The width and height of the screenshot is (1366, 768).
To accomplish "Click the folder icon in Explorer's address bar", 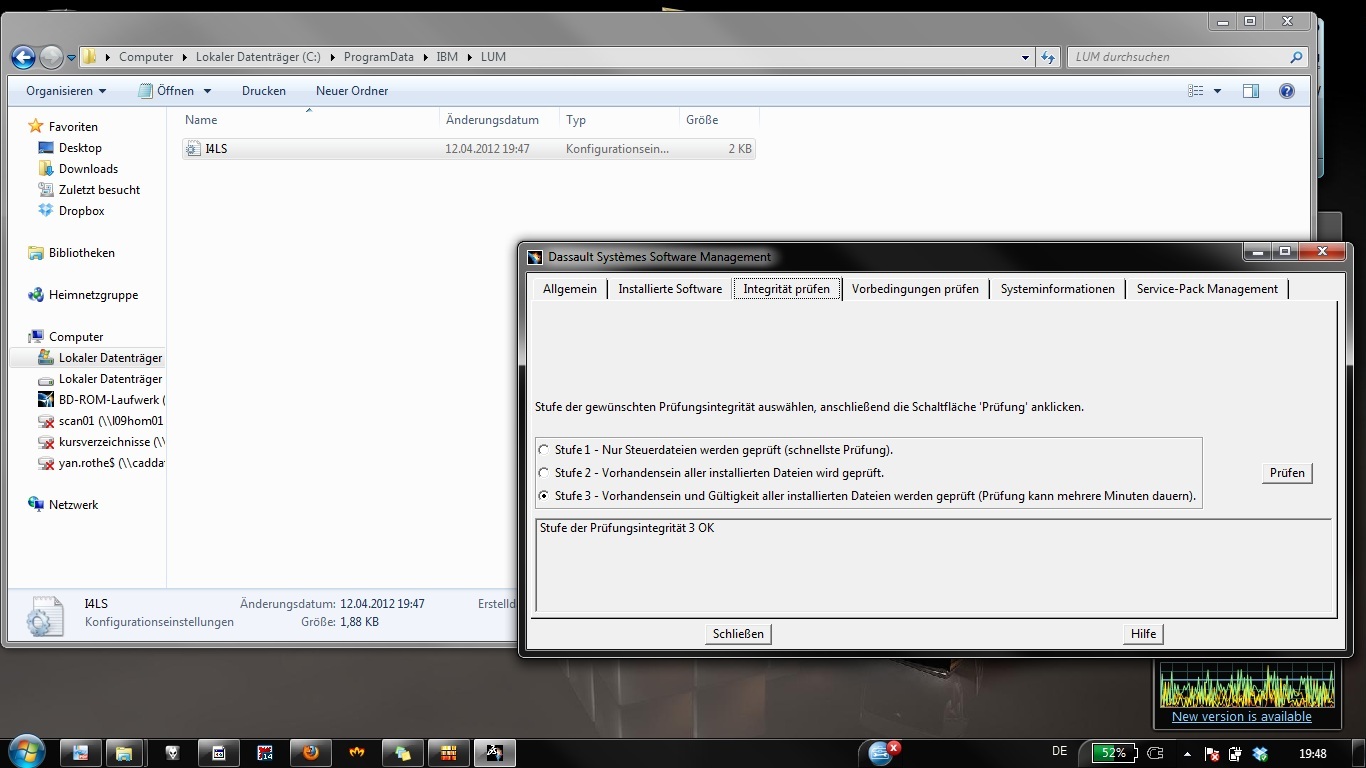I will click(89, 57).
